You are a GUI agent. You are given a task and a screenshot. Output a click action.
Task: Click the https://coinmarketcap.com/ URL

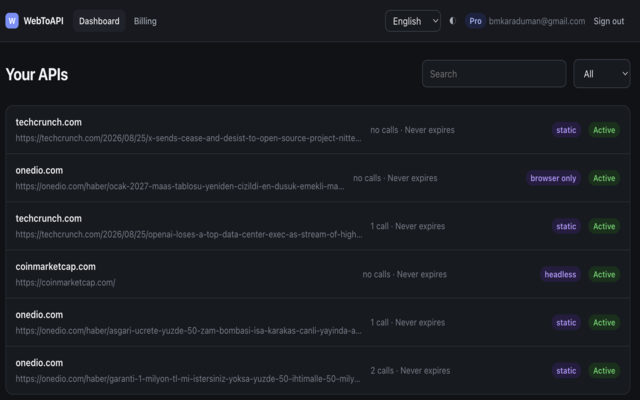(65, 282)
